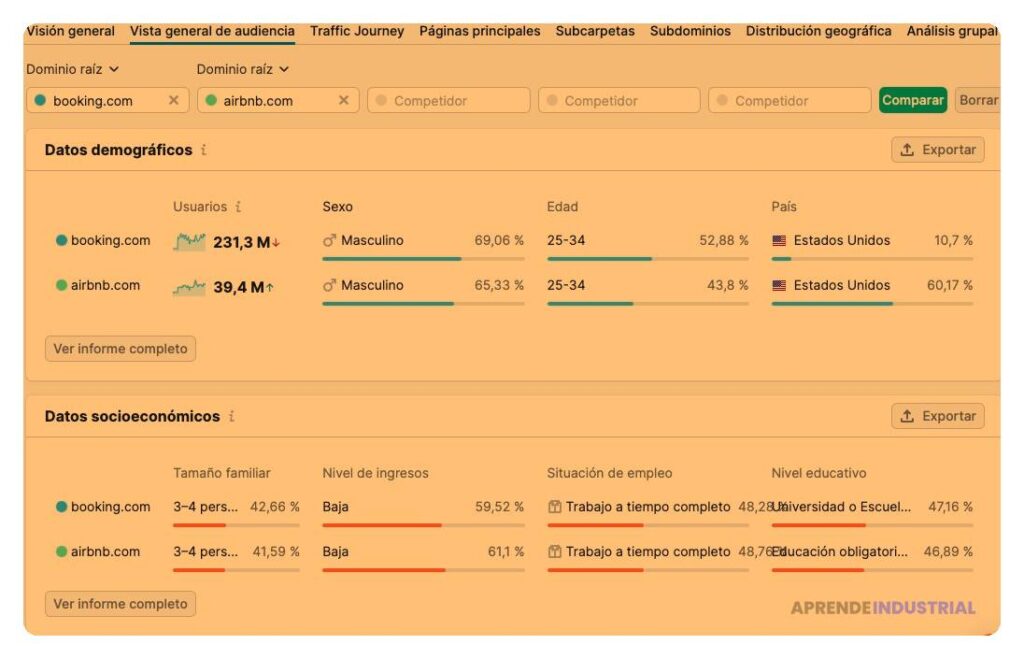Viewport: 1024px width, 659px height.
Task: Click the Edad column header
Action: click(x=562, y=206)
